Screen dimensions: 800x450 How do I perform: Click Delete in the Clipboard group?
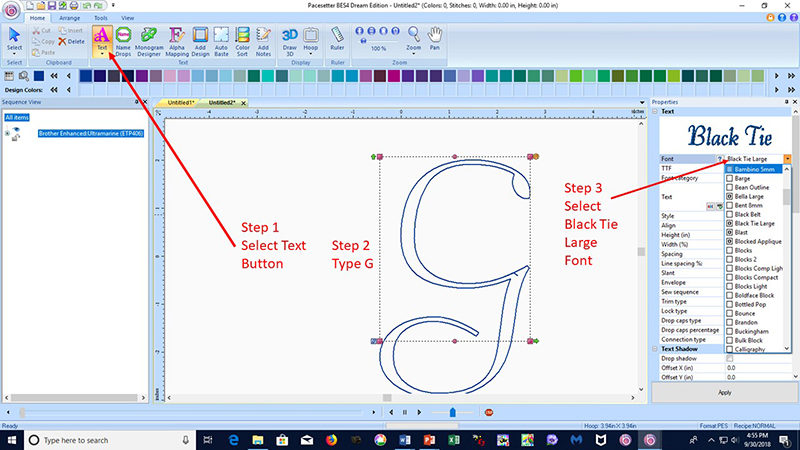[74, 42]
